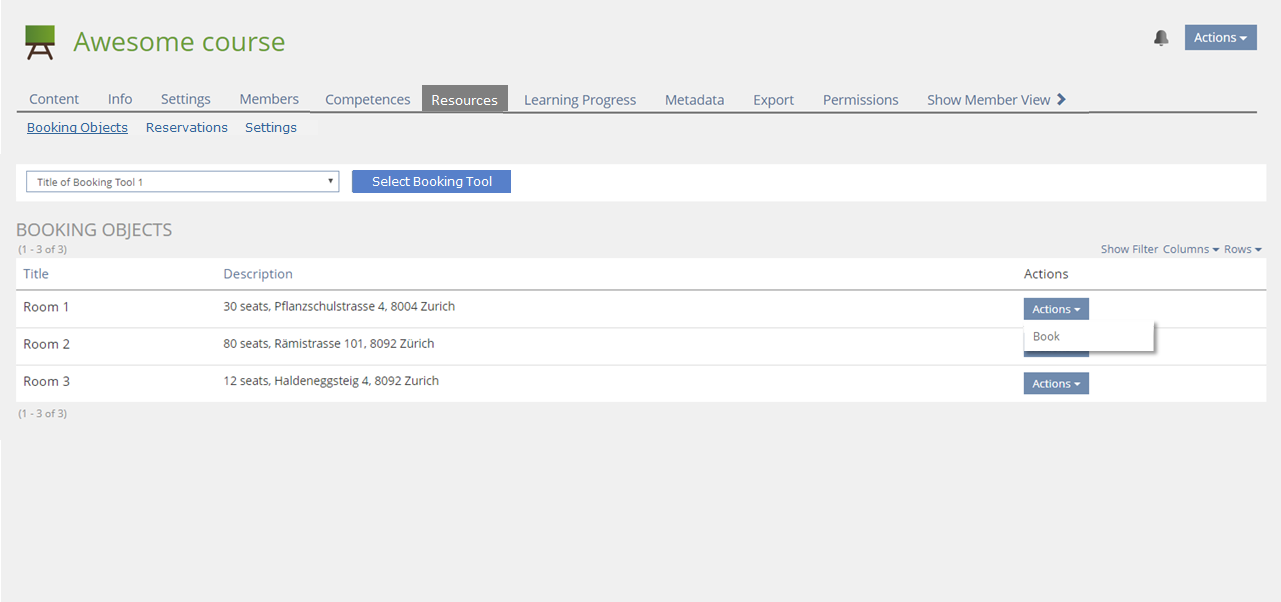
Task: Open the Rows dropdown
Action: coord(1242,249)
